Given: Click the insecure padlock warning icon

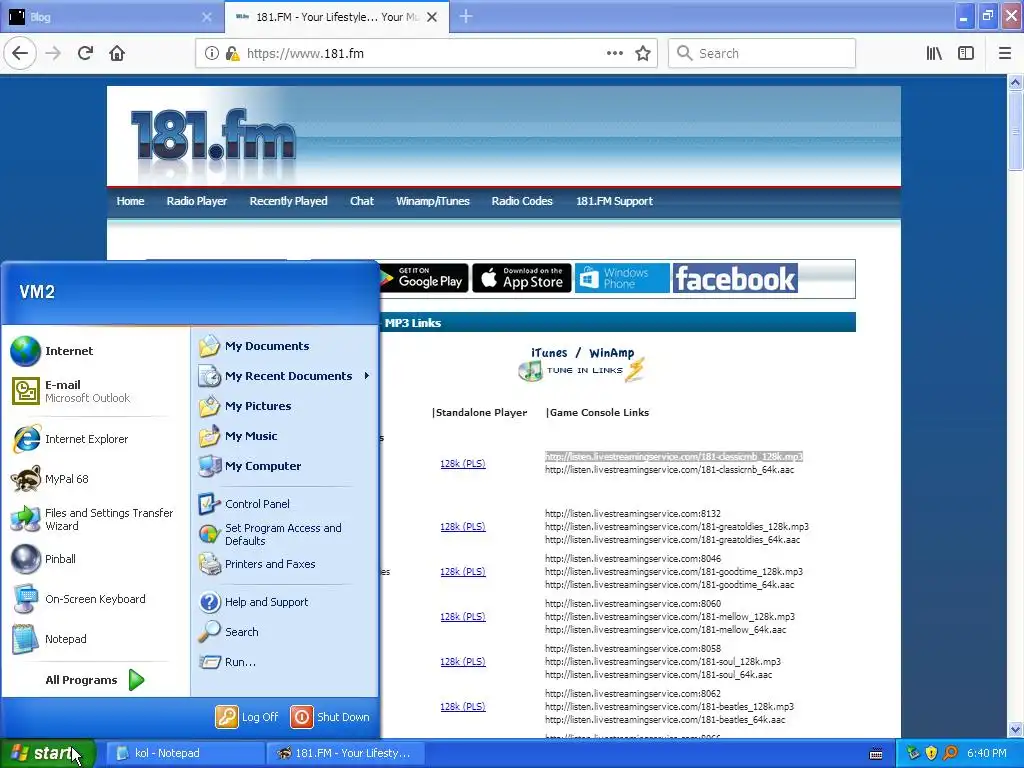Looking at the screenshot, I should pyautogui.click(x=232, y=54).
